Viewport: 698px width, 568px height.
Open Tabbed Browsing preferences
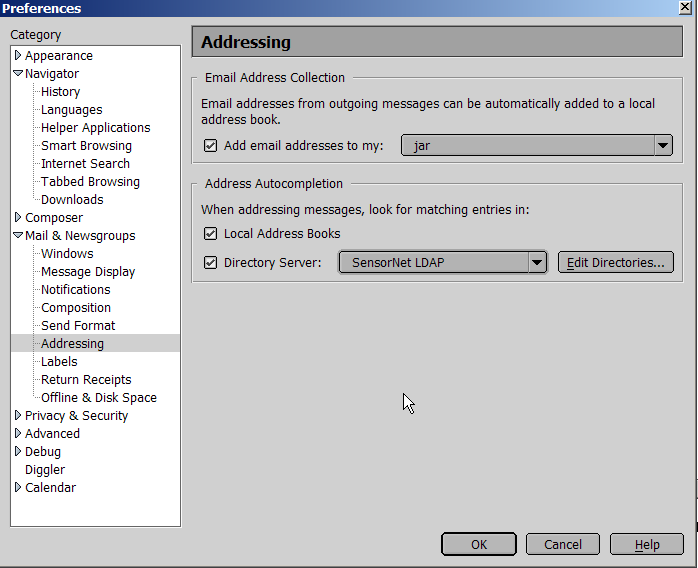pyautogui.click(x=90, y=182)
